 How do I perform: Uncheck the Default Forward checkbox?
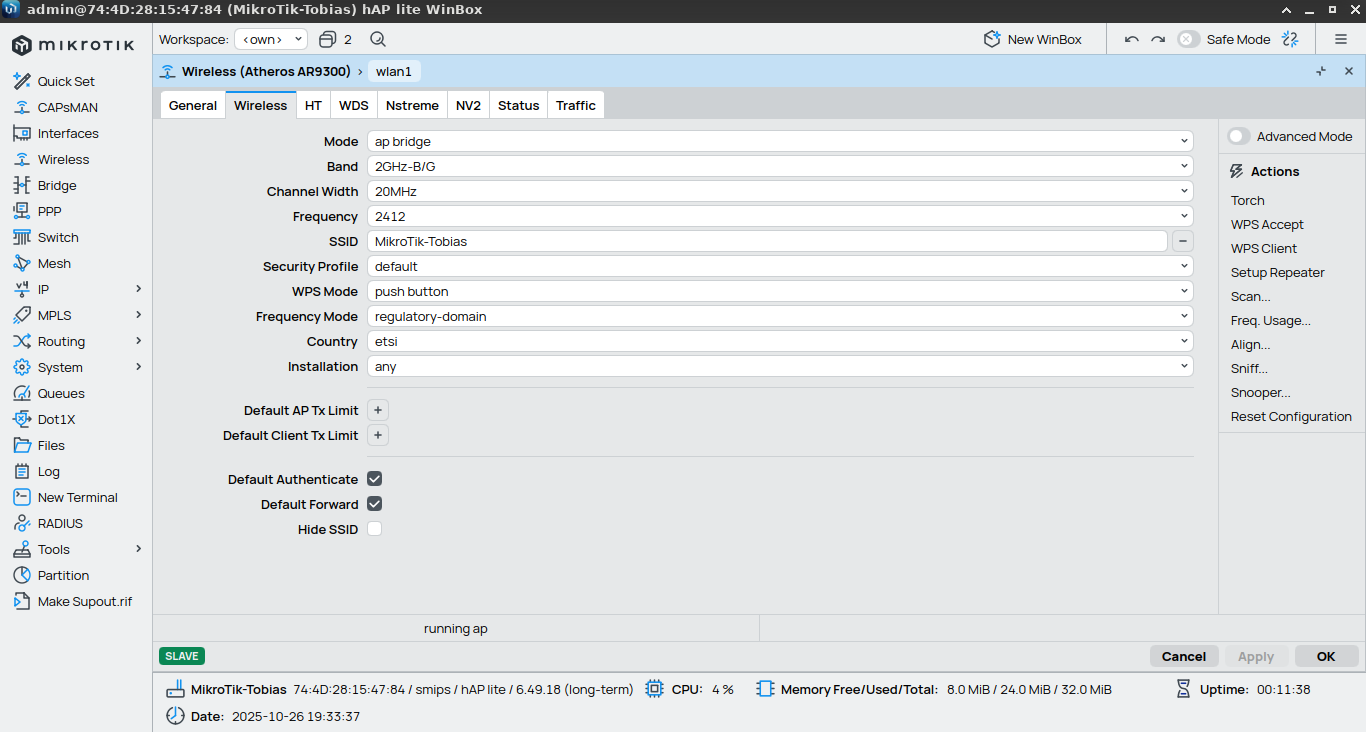point(375,504)
